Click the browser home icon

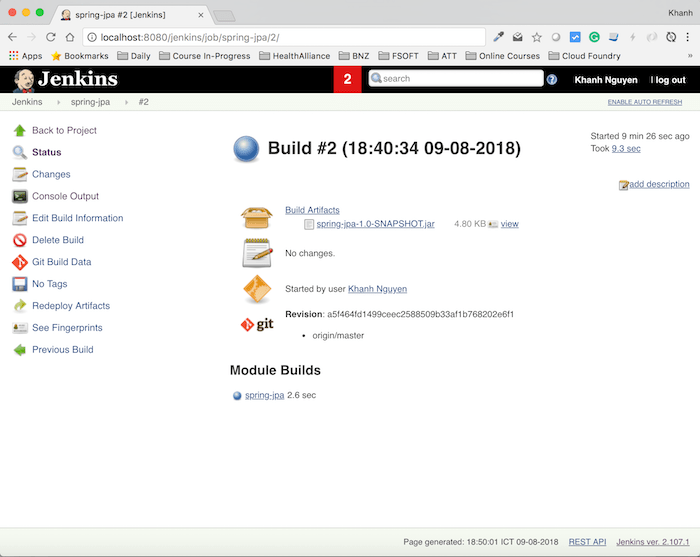tap(70, 37)
